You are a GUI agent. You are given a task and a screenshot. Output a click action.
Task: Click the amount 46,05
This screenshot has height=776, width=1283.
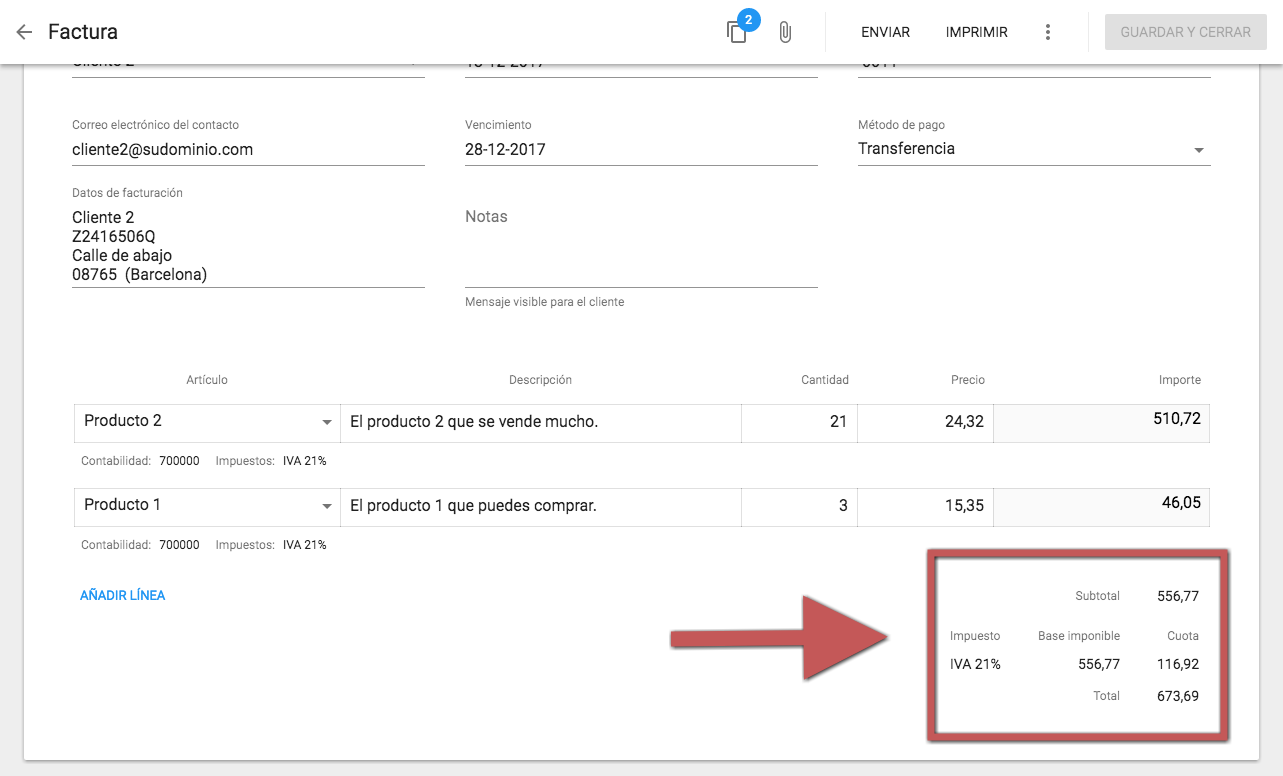point(1181,503)
